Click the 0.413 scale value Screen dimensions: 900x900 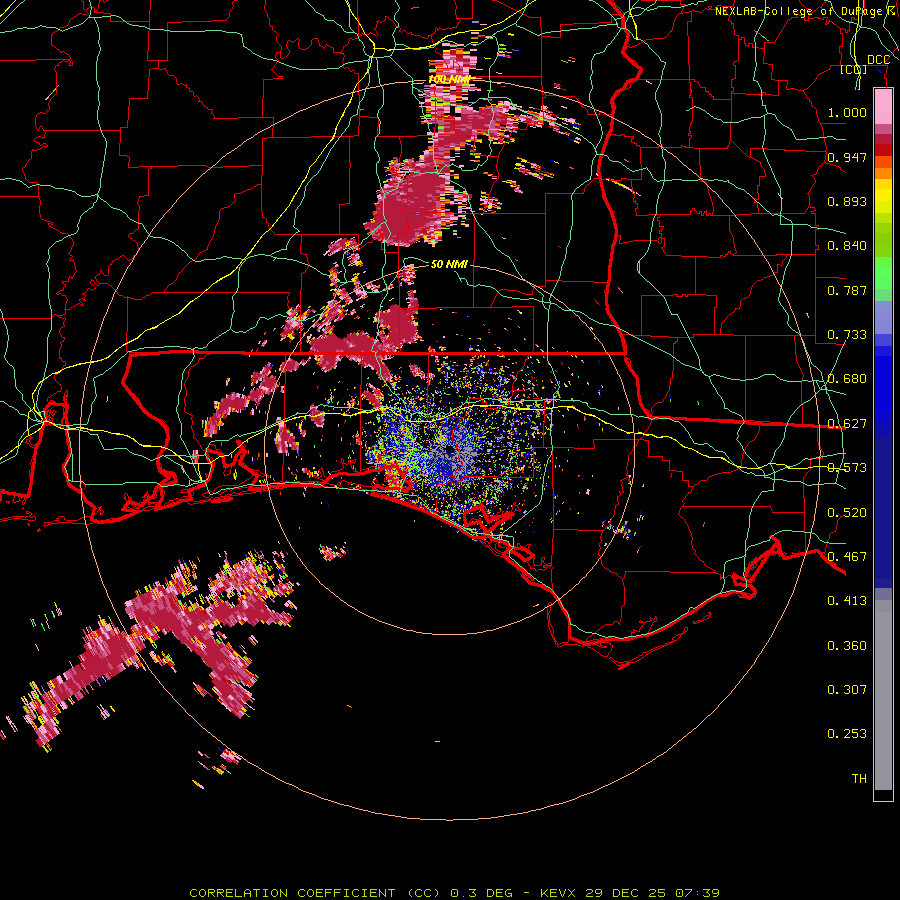(x=847, y=601)
